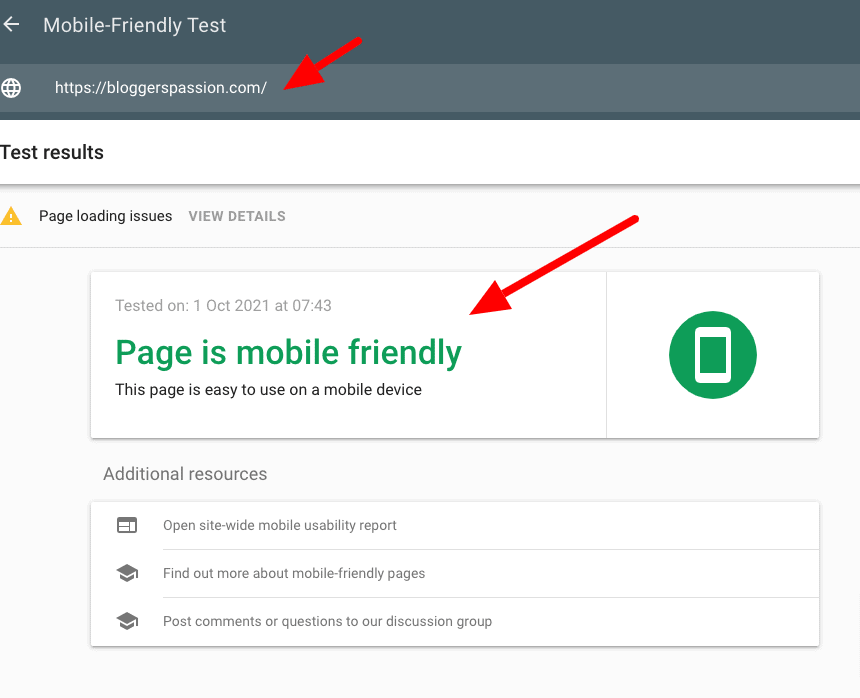Click the back arrow icon
860x698 pixels.
11,24
